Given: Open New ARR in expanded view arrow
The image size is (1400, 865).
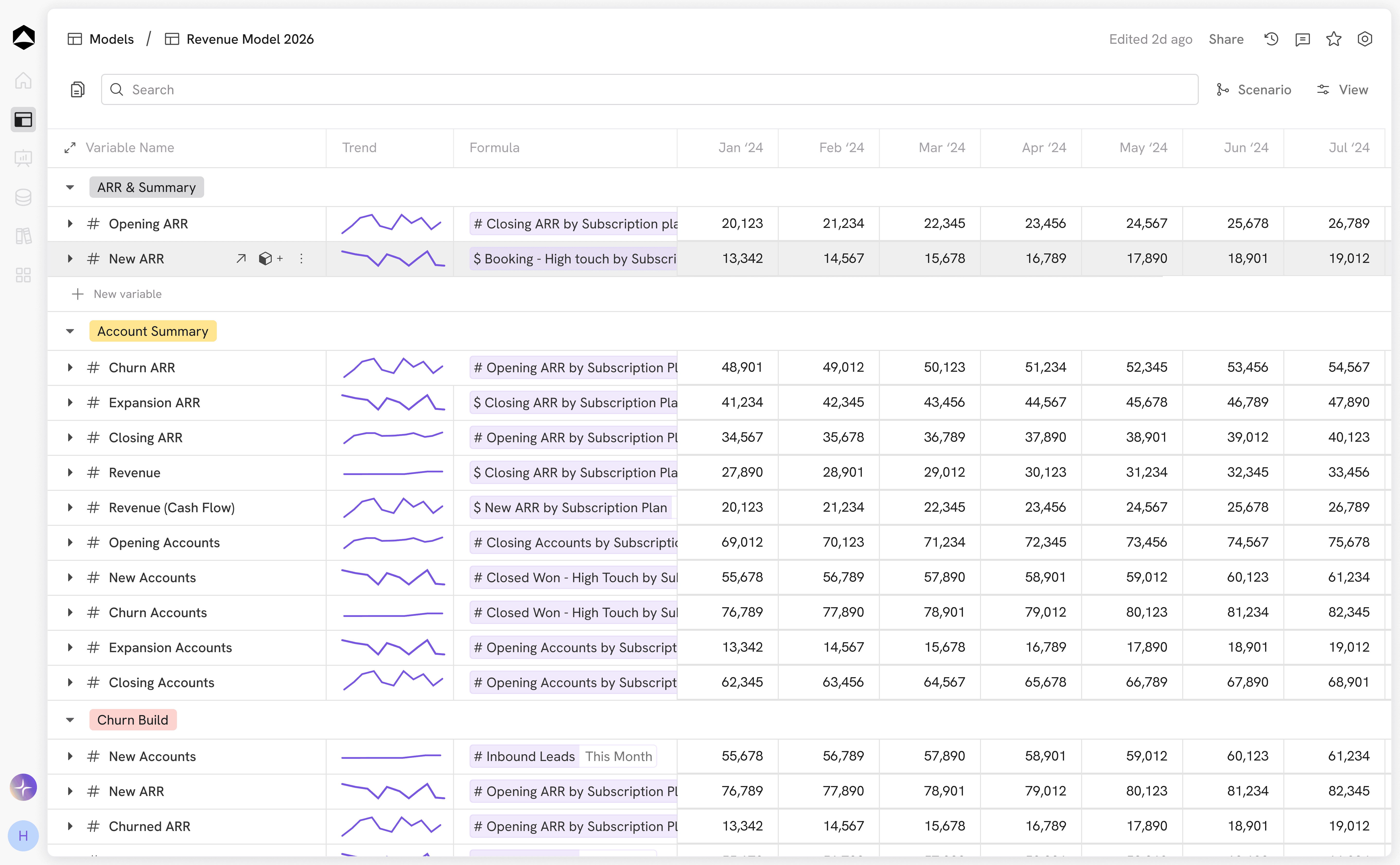Looking at the screenshot, I should [241, 259].
